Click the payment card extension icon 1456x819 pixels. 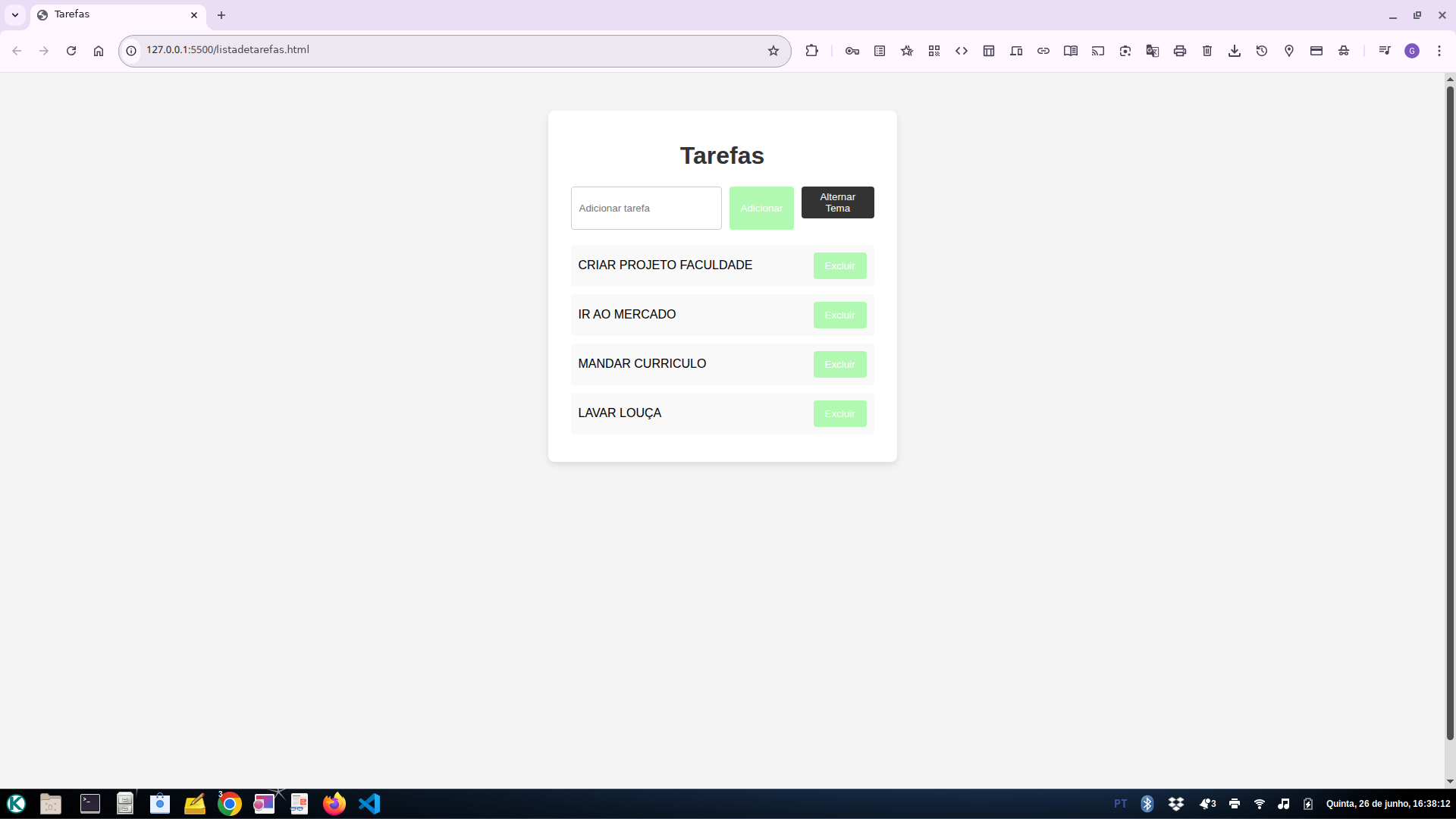click(1316, 51)
